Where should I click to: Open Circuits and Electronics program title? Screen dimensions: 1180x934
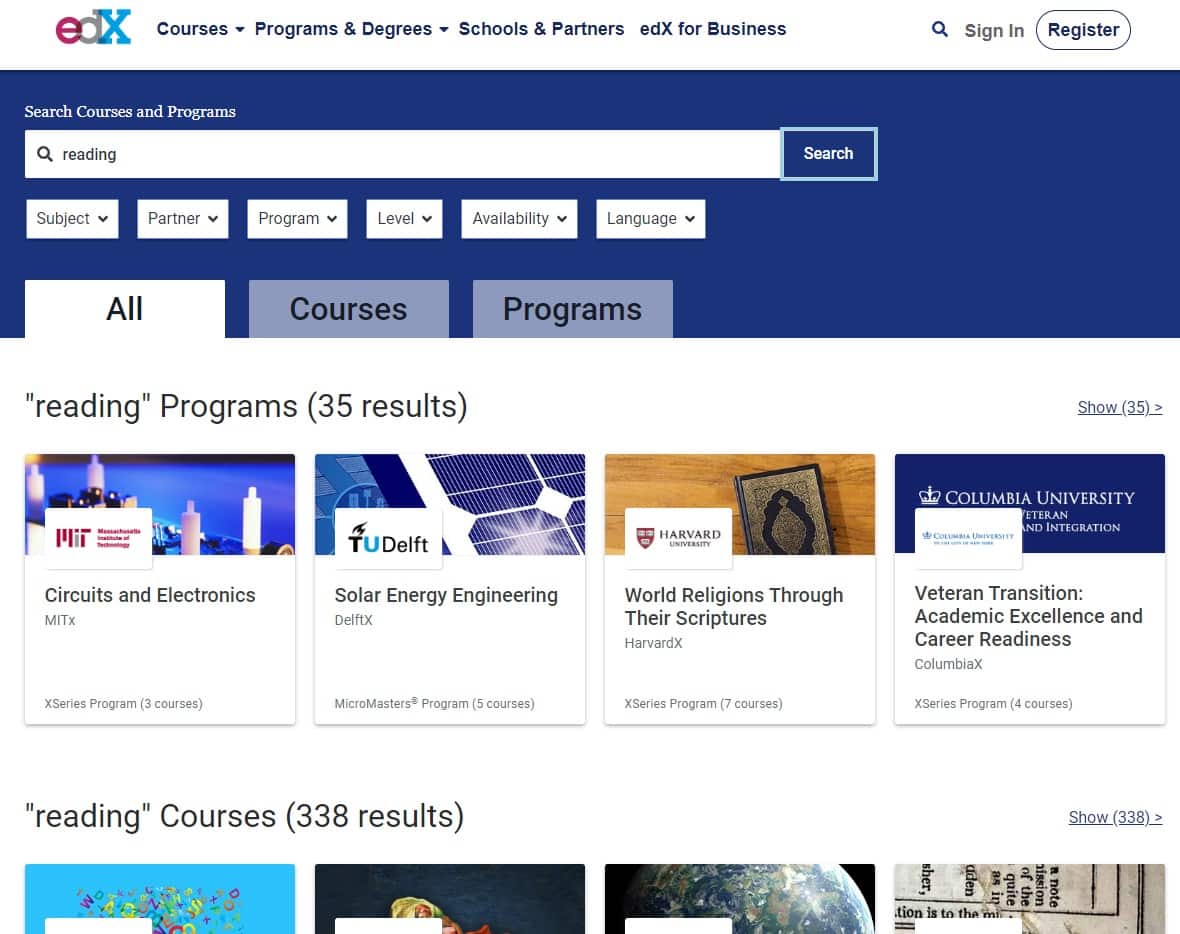click(x=150, y=595)
